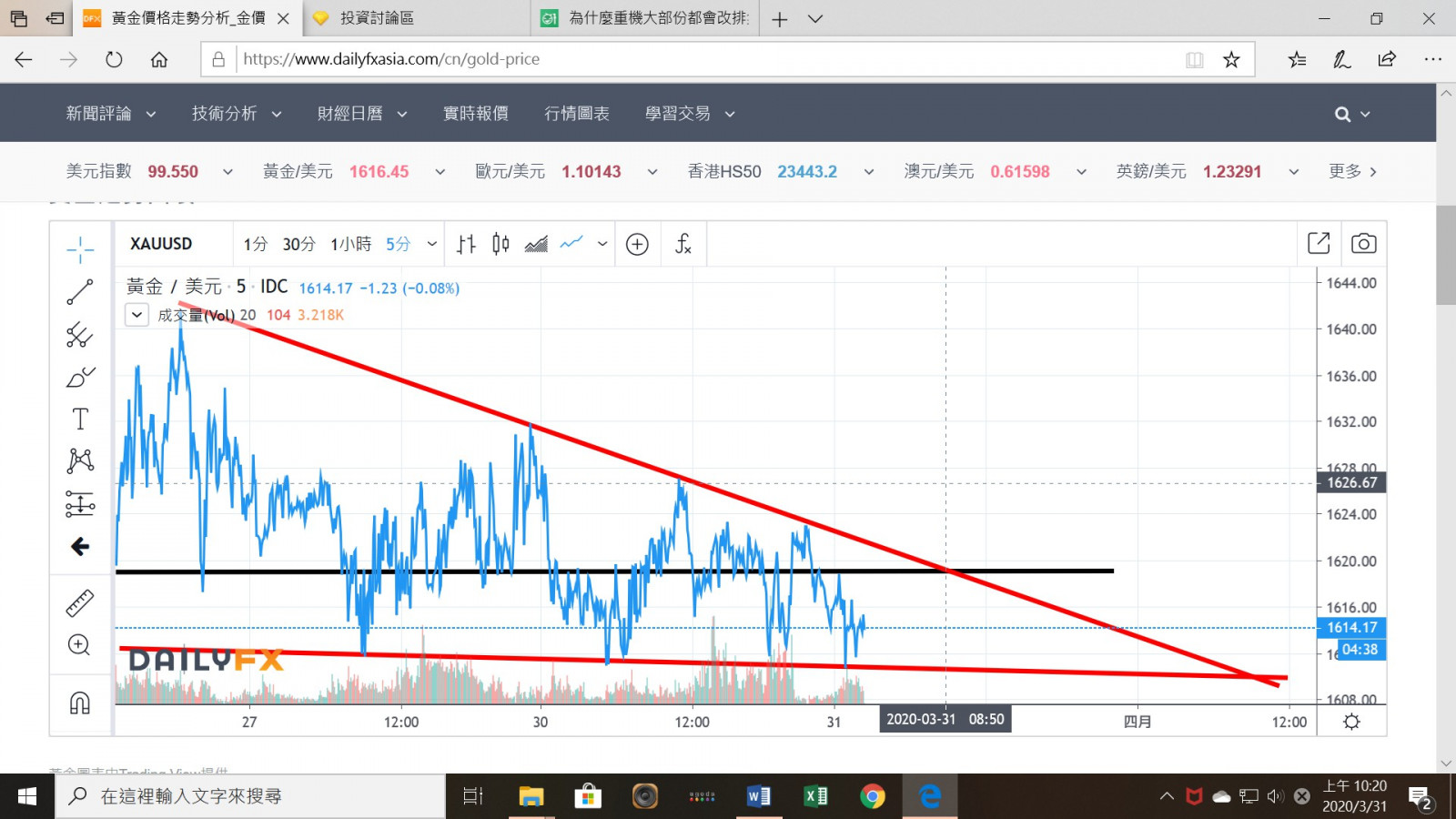The height and width of the screenshot is (819, 1456).
Task: Select the ruler measure tool
Action: pos(80,603)
